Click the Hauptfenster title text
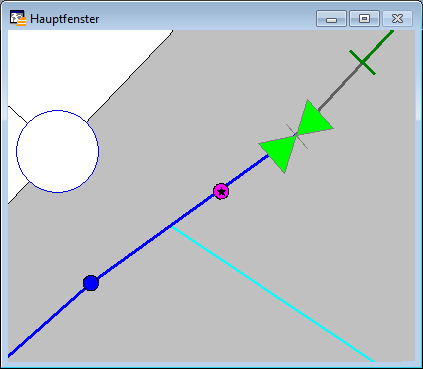Viewport: 423px width, 369px height. (x=64, y=19)
